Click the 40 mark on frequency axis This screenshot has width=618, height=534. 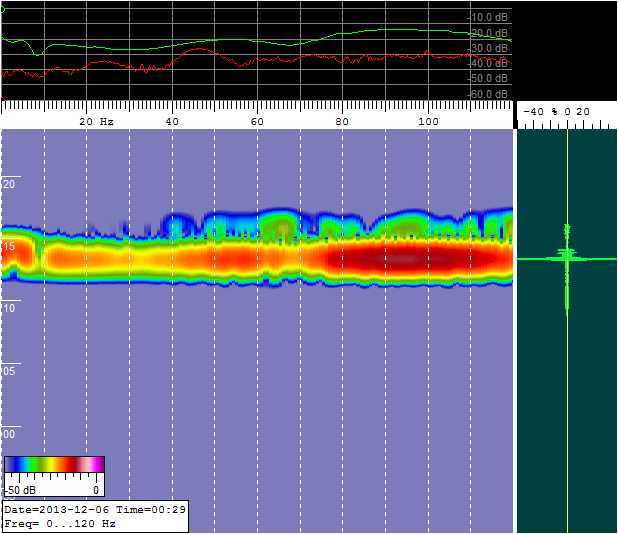click(172, 121)
